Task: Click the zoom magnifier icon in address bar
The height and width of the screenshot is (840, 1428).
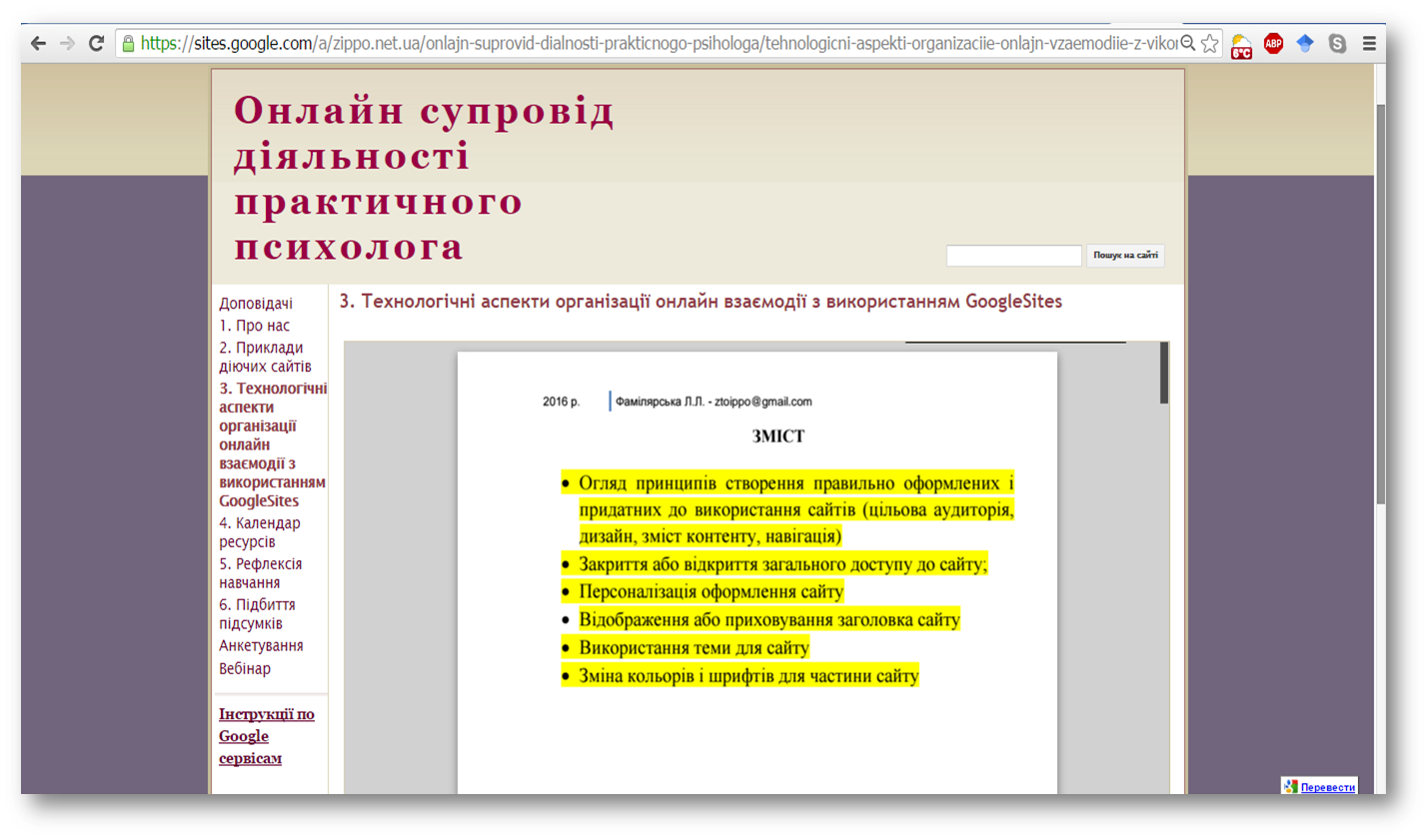Action: (1188, 43)
